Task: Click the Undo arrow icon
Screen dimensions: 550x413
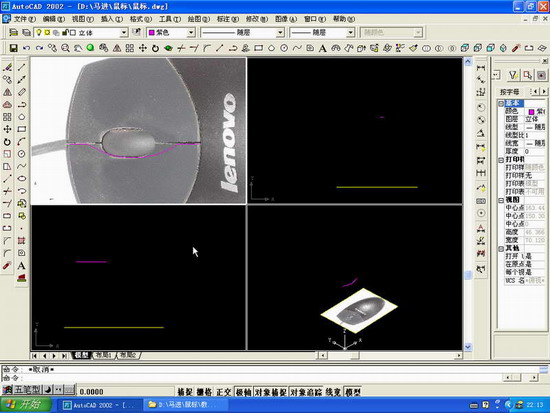Action: (x=26, y=48)
